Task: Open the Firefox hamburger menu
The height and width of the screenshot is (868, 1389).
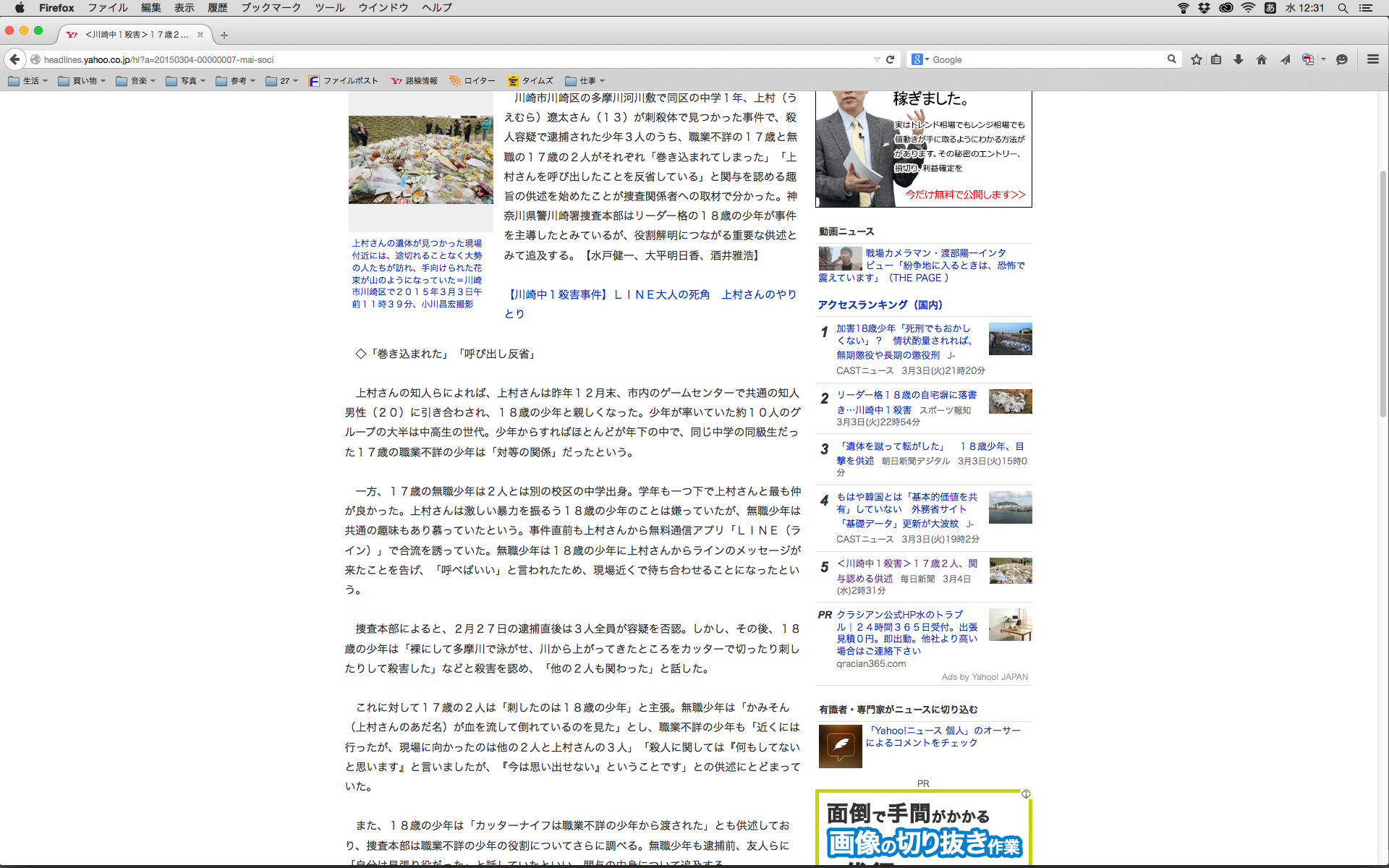Action: [x=1372, y=60]
